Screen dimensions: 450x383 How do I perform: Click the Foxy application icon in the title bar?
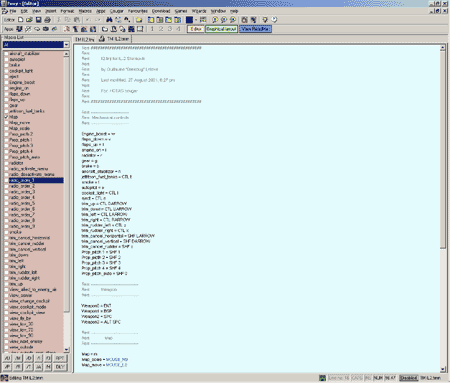pos(4,3)
